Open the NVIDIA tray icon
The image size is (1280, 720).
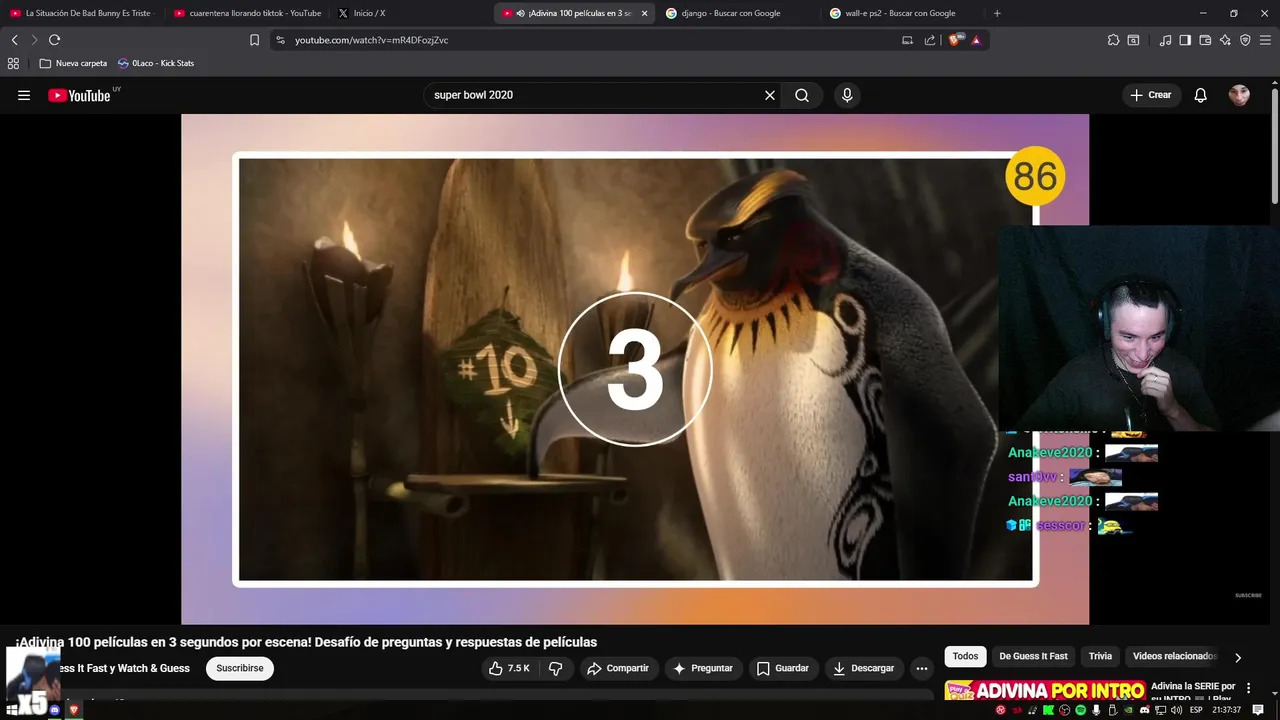click(1128, 710)
